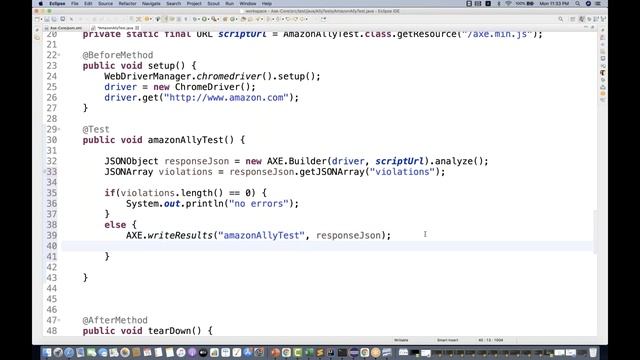Viewport: 640px width, 360px height.
Task: Open the Navigate menu
Action: point(151,3)
